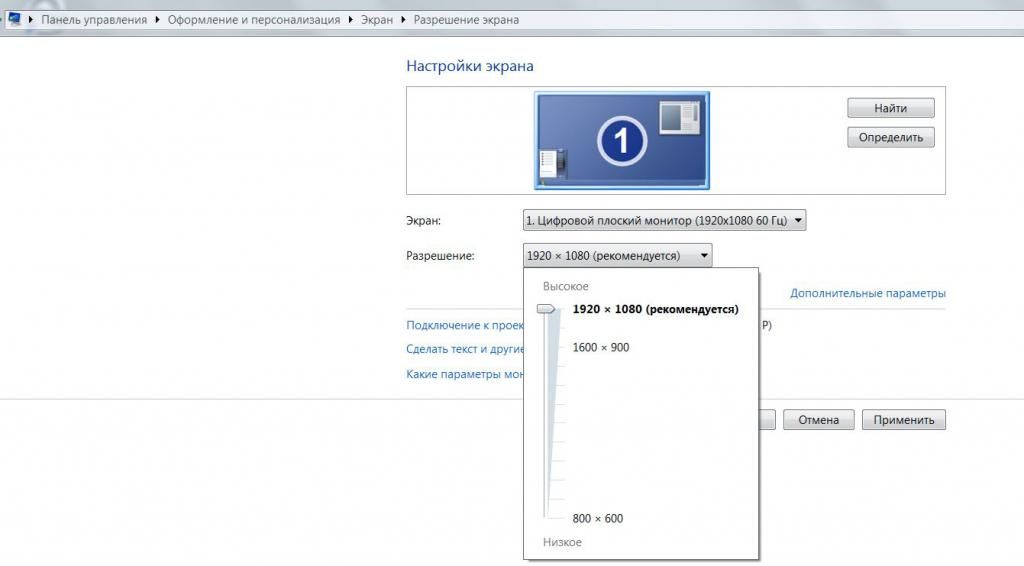The height and width of the screenshot is (566, 1024).
Task: Click Разрешение экрана breadcrumb
Action: [466, 20]
